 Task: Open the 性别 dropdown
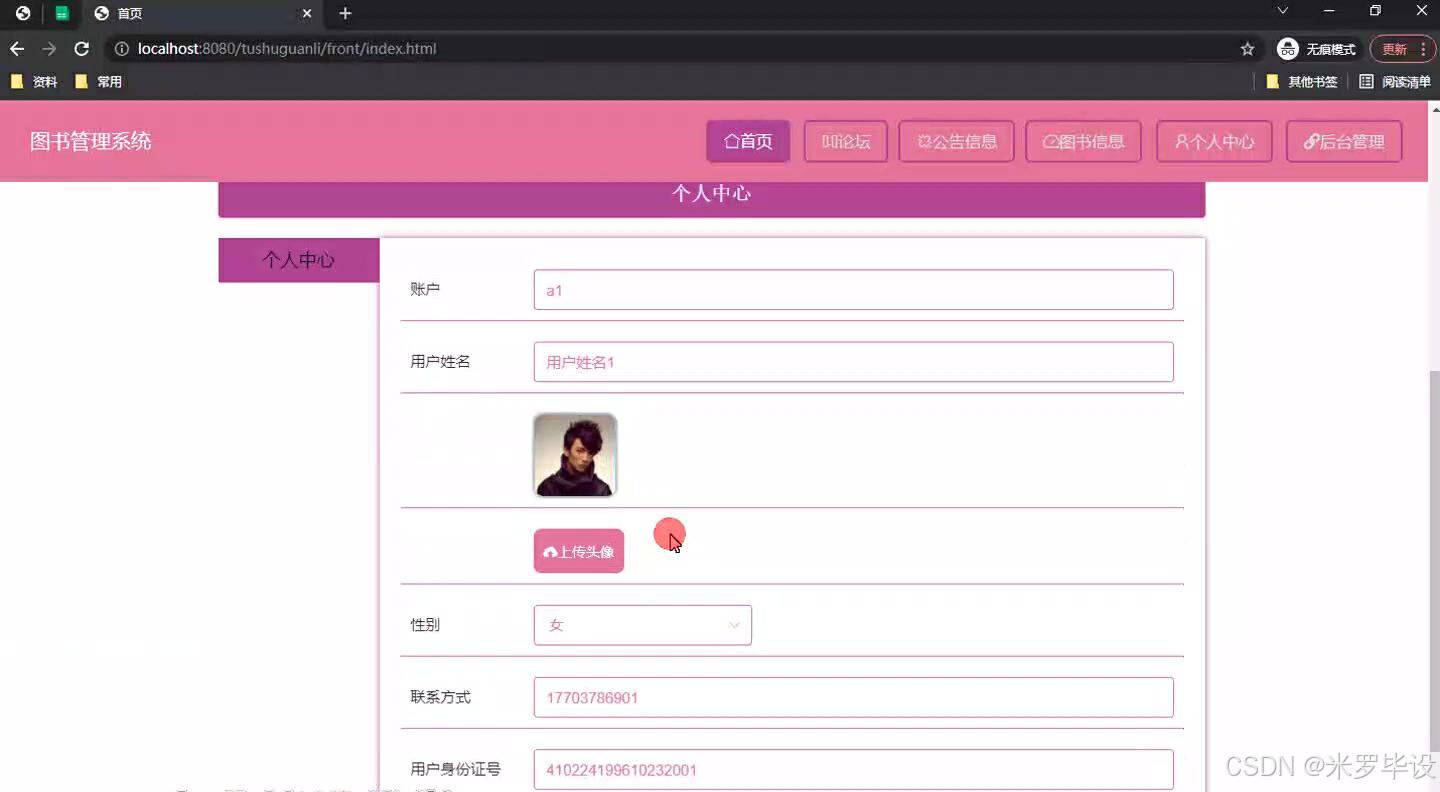point(643,625)
